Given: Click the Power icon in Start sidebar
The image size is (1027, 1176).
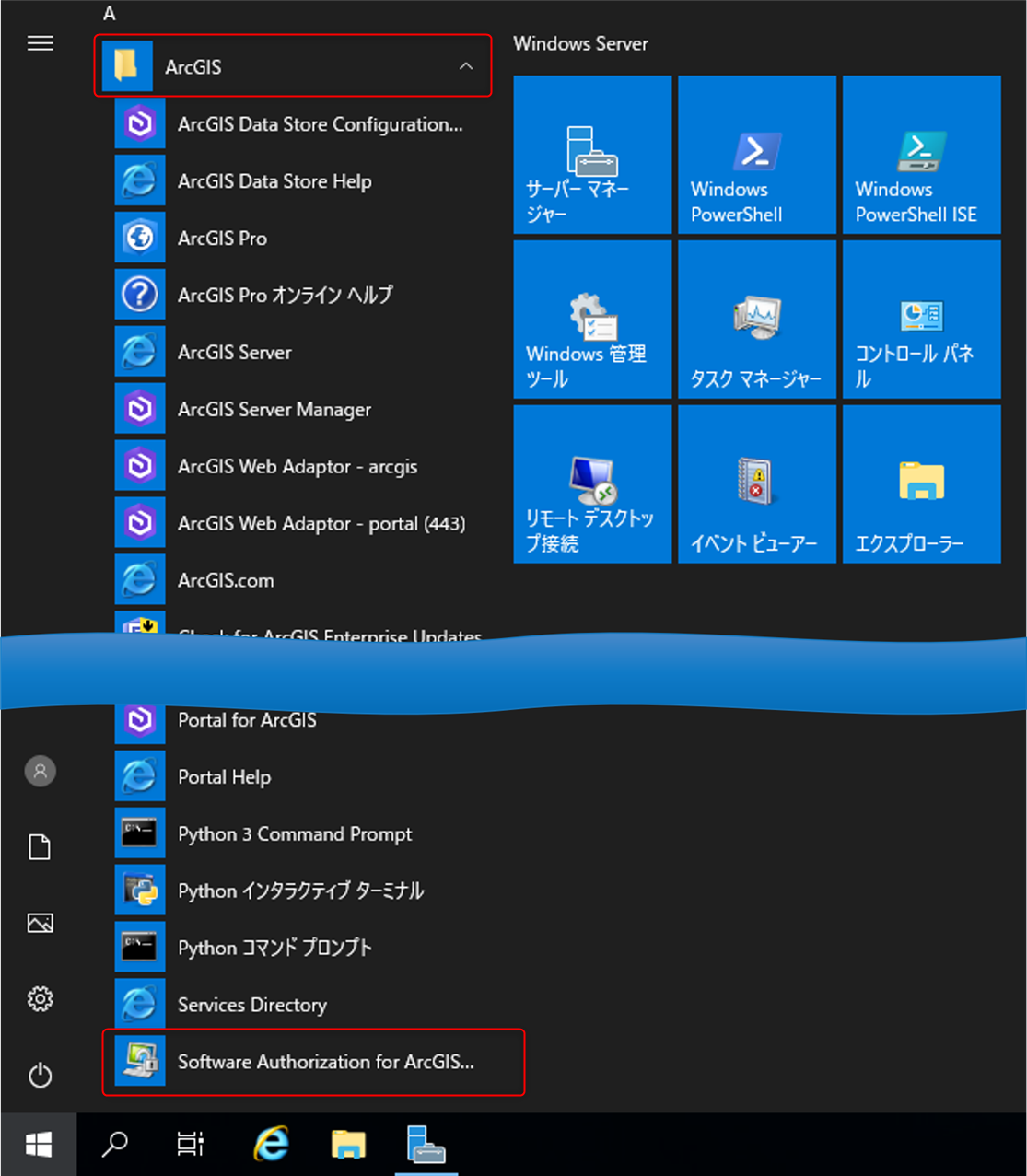Looking at the screenshot, I should [x=40, y=1075].
